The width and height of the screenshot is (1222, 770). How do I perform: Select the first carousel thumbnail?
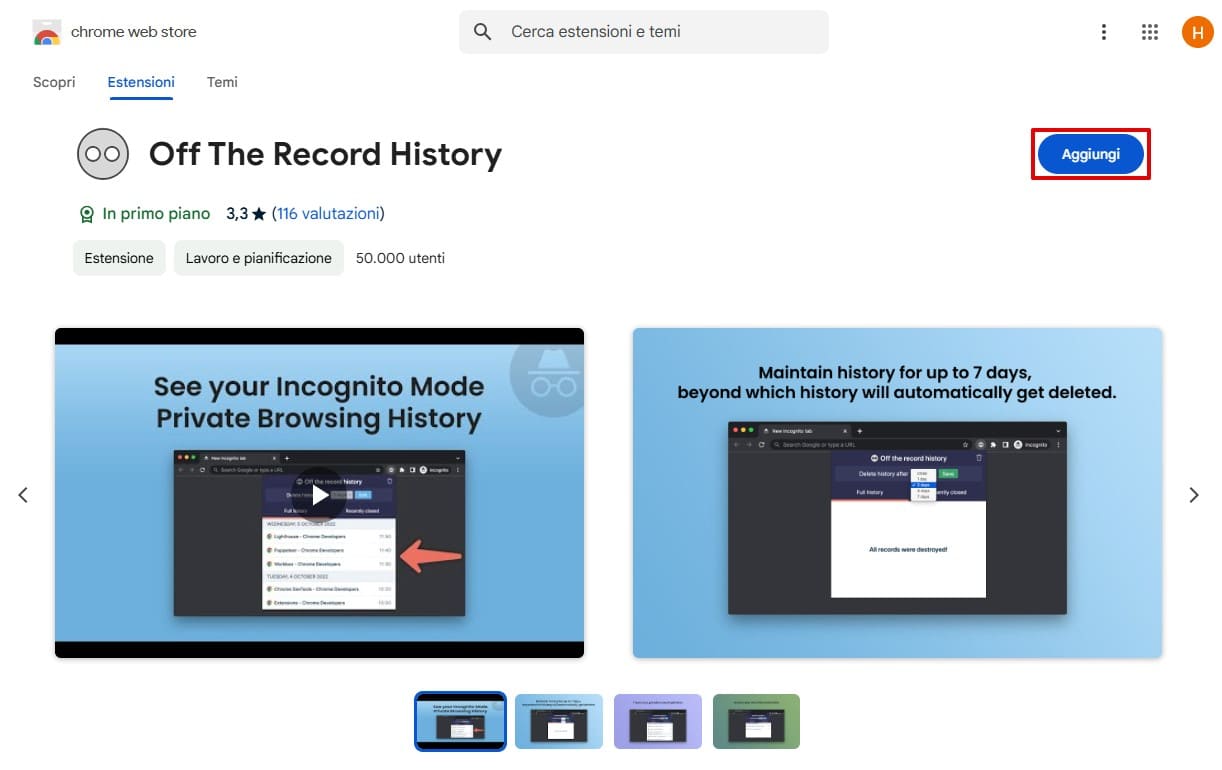tap(460, 721)
